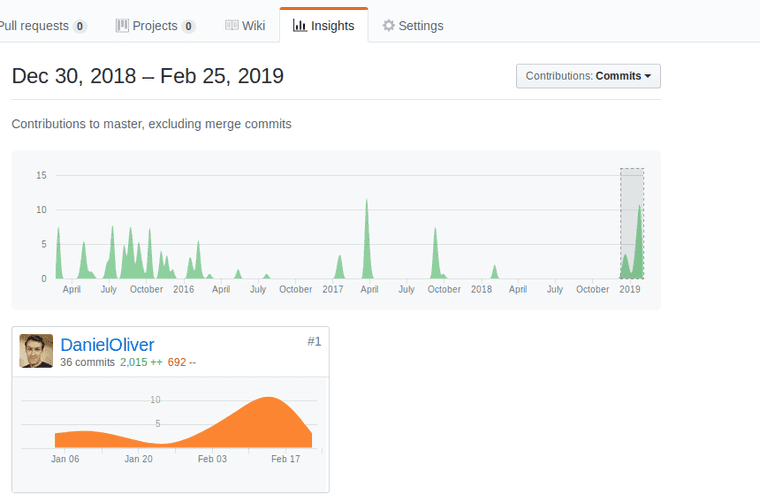Viewport: 760px width, 503px height.
Task: Click the Wiki book icon
Action: tap(232, 25)
